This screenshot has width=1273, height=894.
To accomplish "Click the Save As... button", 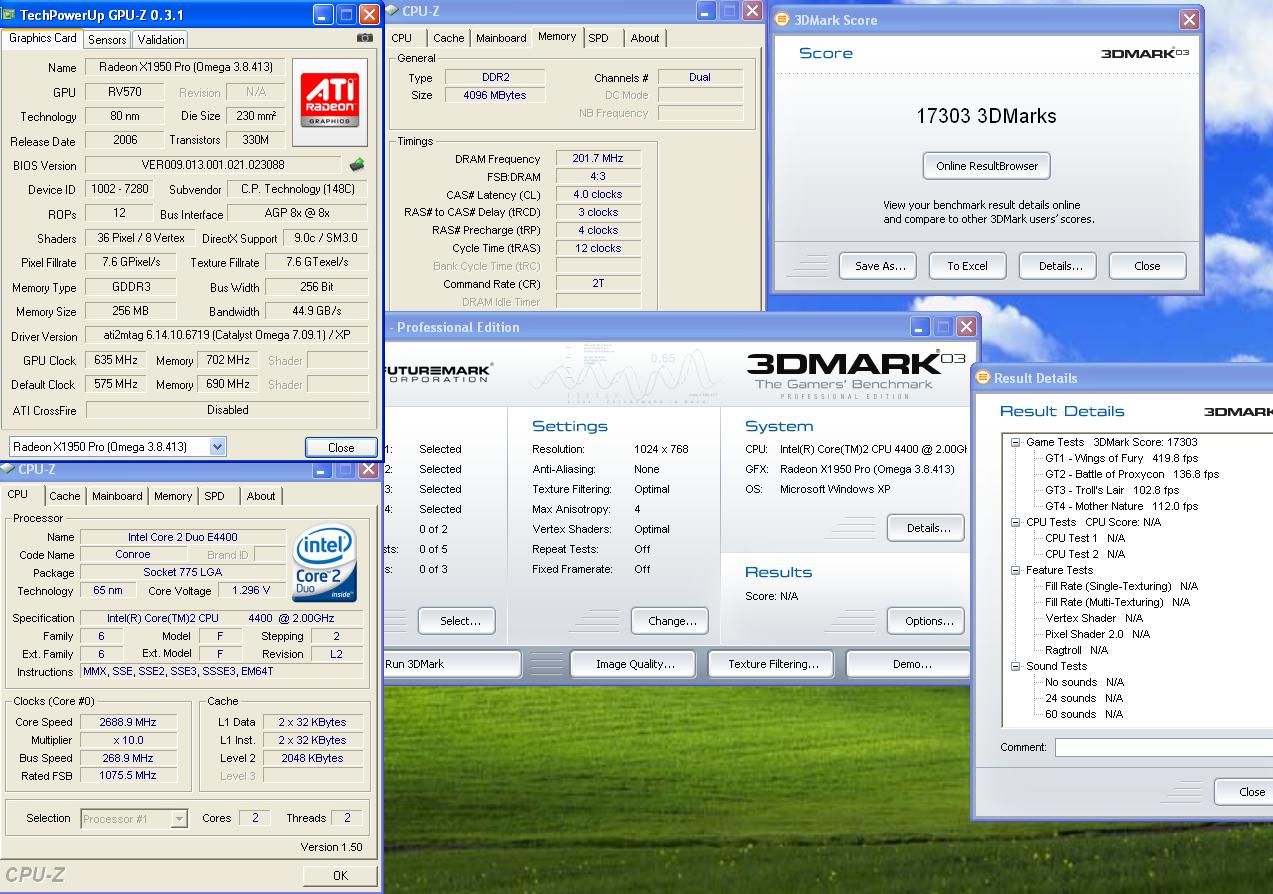I will (x=880, y=266).
